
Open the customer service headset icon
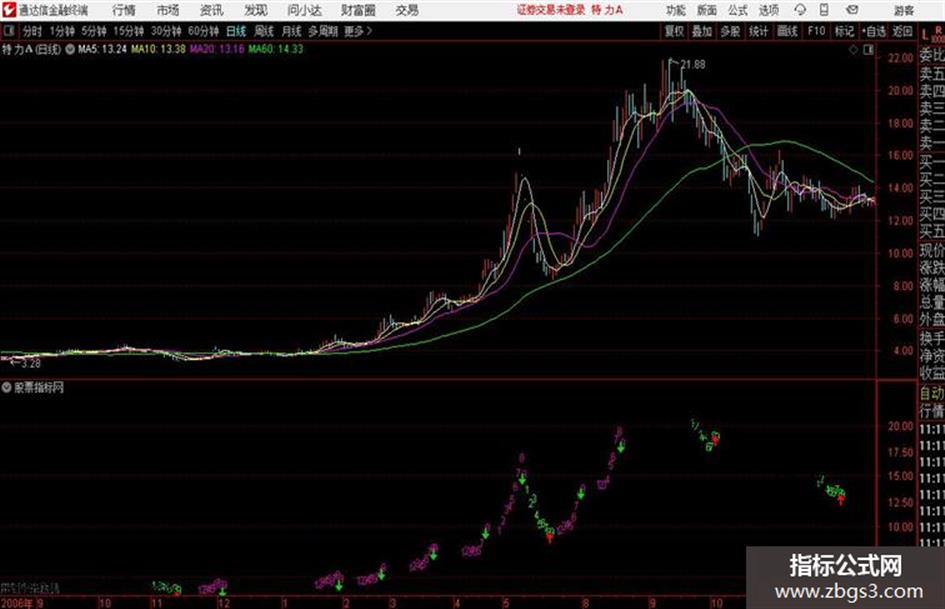point(800,10)
